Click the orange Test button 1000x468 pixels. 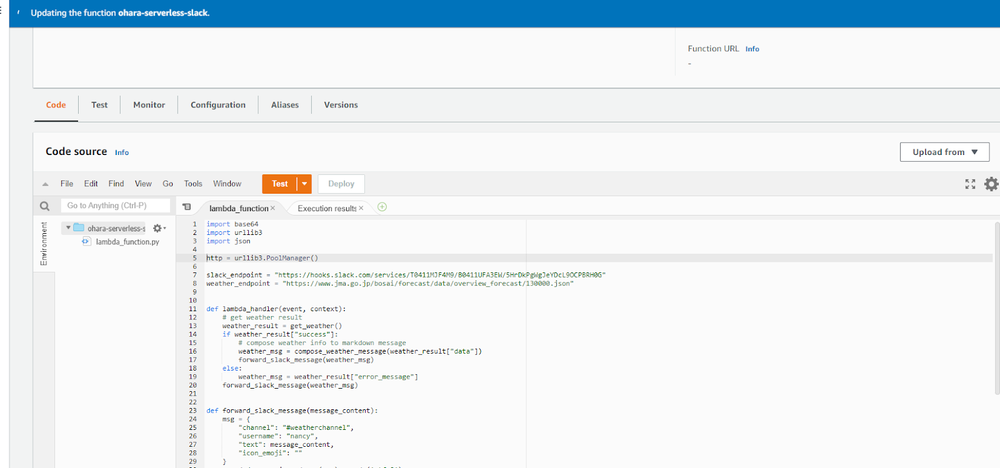tap(279, 184)
